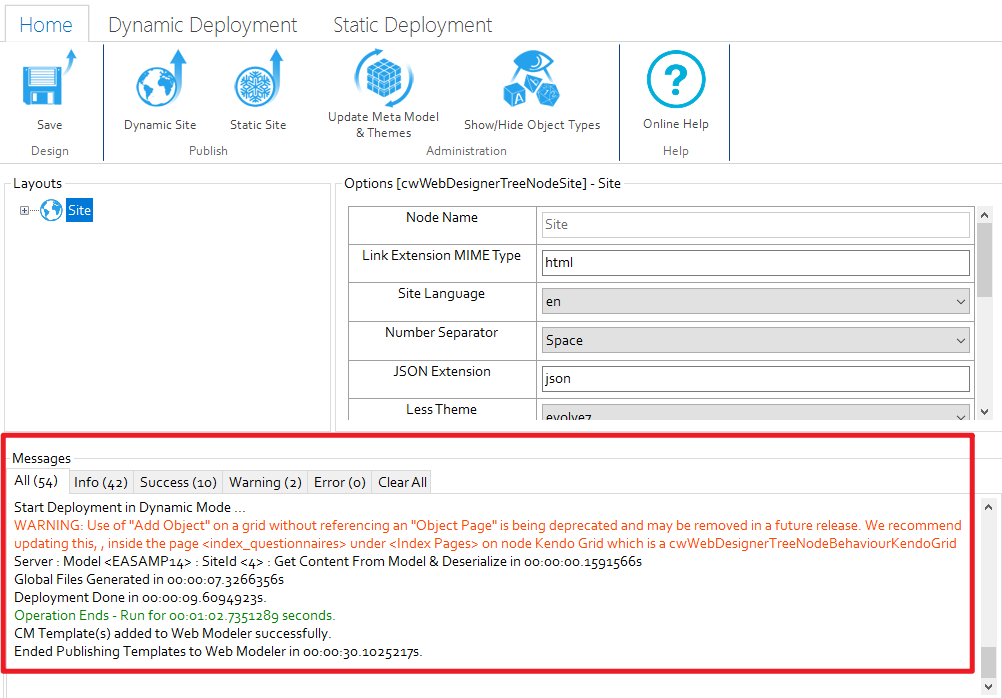Image resolution: width=1002 pixels, height=698 pixels.
Task: Clear all messages with Clear All
Action: tap(401, 481)
